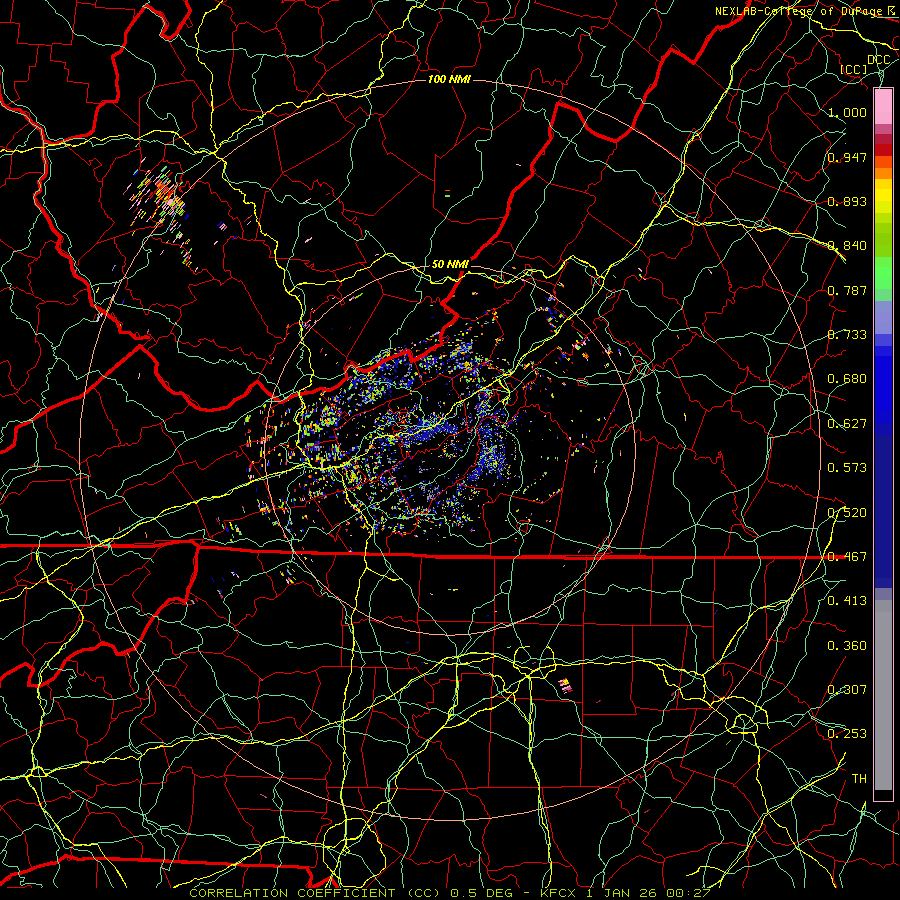The height and width of the screenshot is (900, 900).
Task: Click the 00:27 timestamp in caption
Action: pyautogui.click(x=688, y=893)
